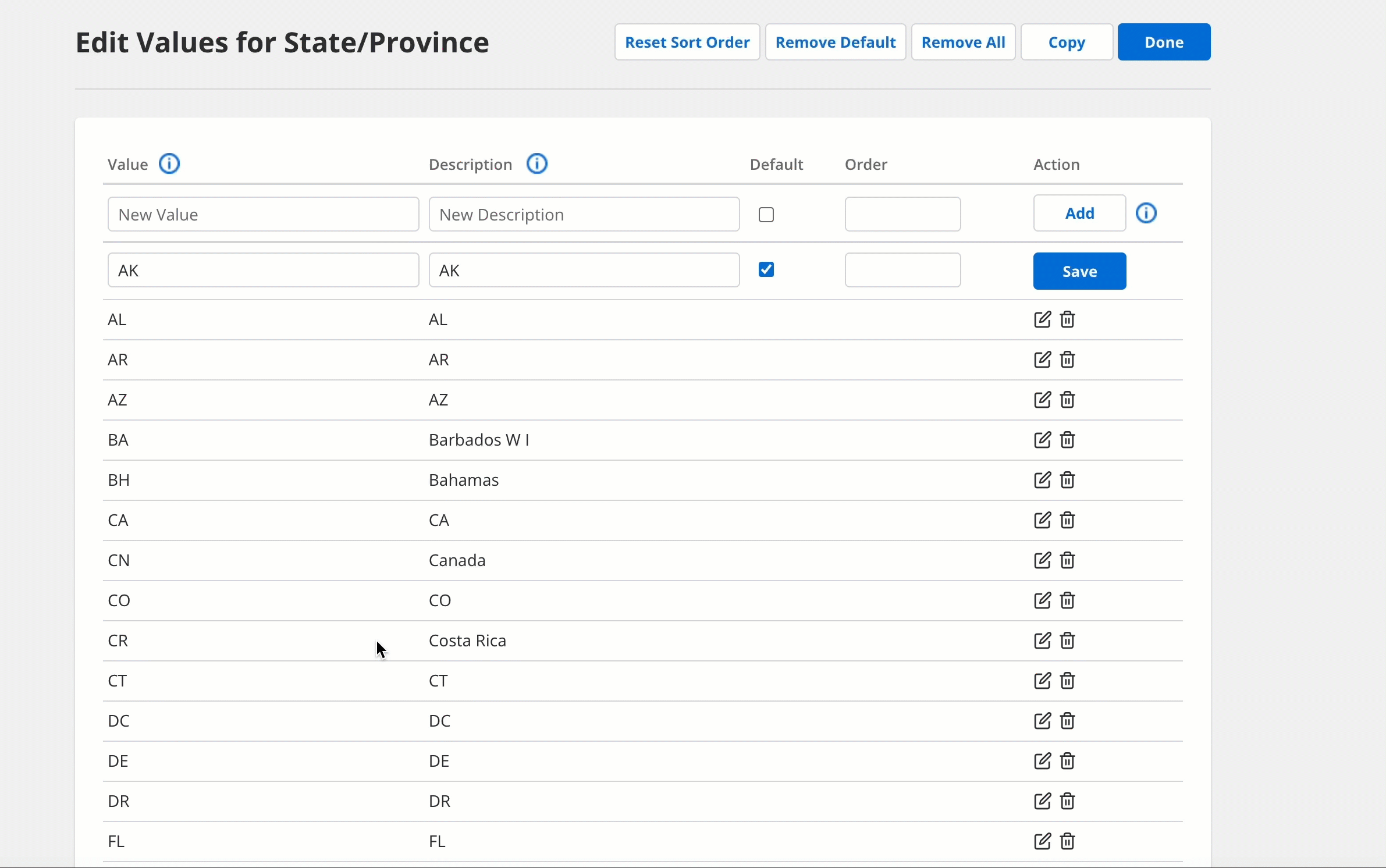Delete the CA row
The width and height of the screenshot is (1386, 868).
pyautogui.click(x=1067, y=520)
